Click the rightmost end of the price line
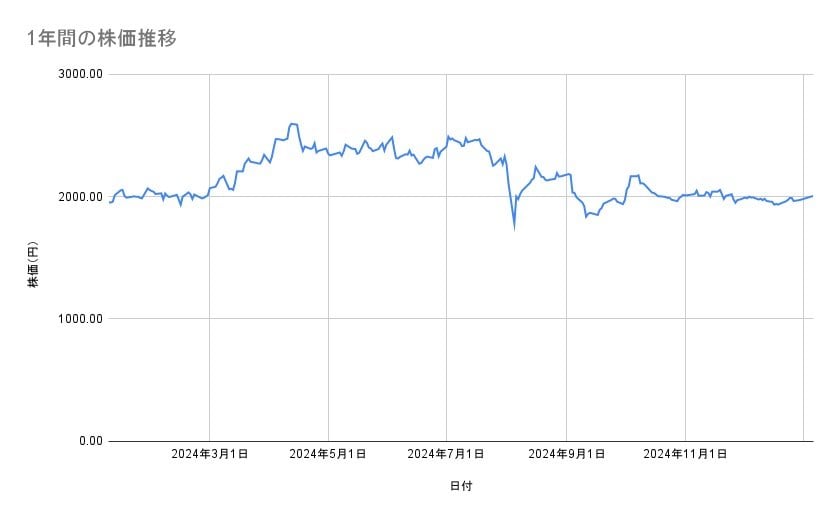The image size is (839, 519). point(812,196)
